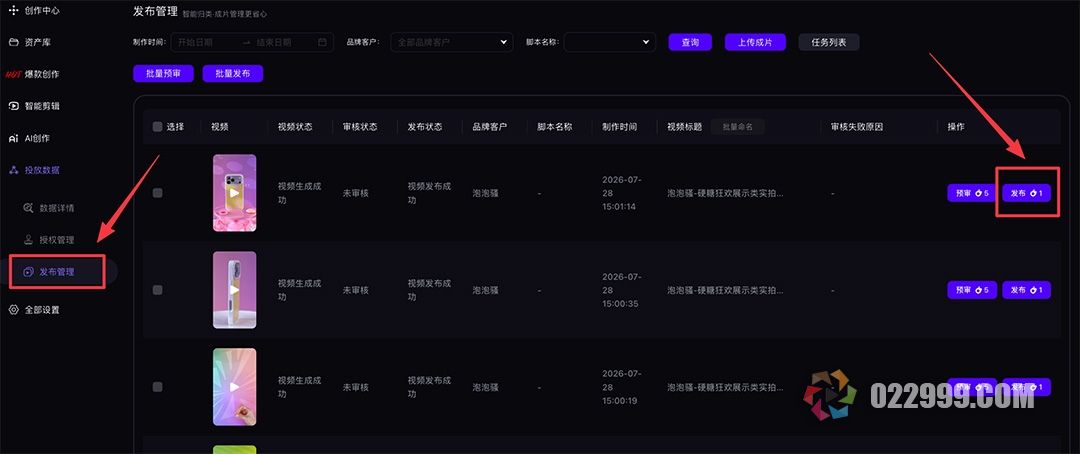Click the 上传成片 button
Screen dimensions: 1080x454
[x=755, y=42]
